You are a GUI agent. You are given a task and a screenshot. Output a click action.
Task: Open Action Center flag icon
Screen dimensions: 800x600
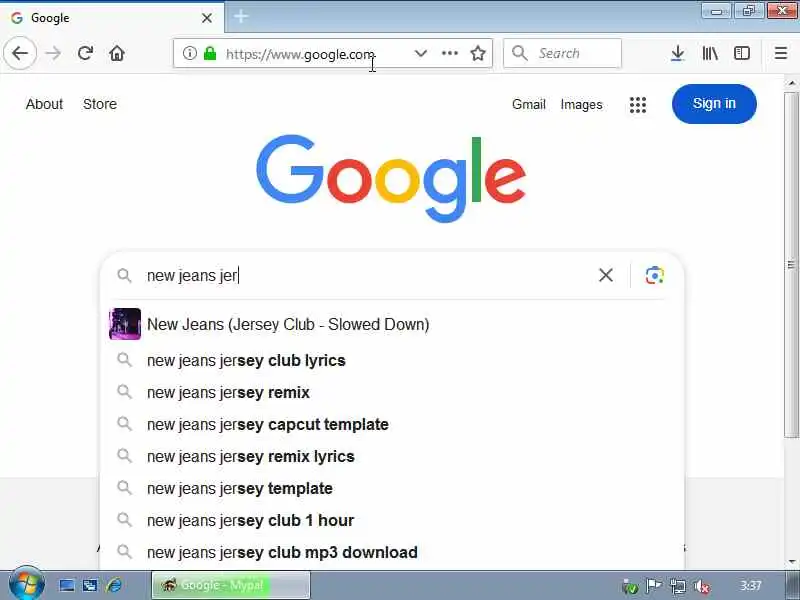[654, 586]
